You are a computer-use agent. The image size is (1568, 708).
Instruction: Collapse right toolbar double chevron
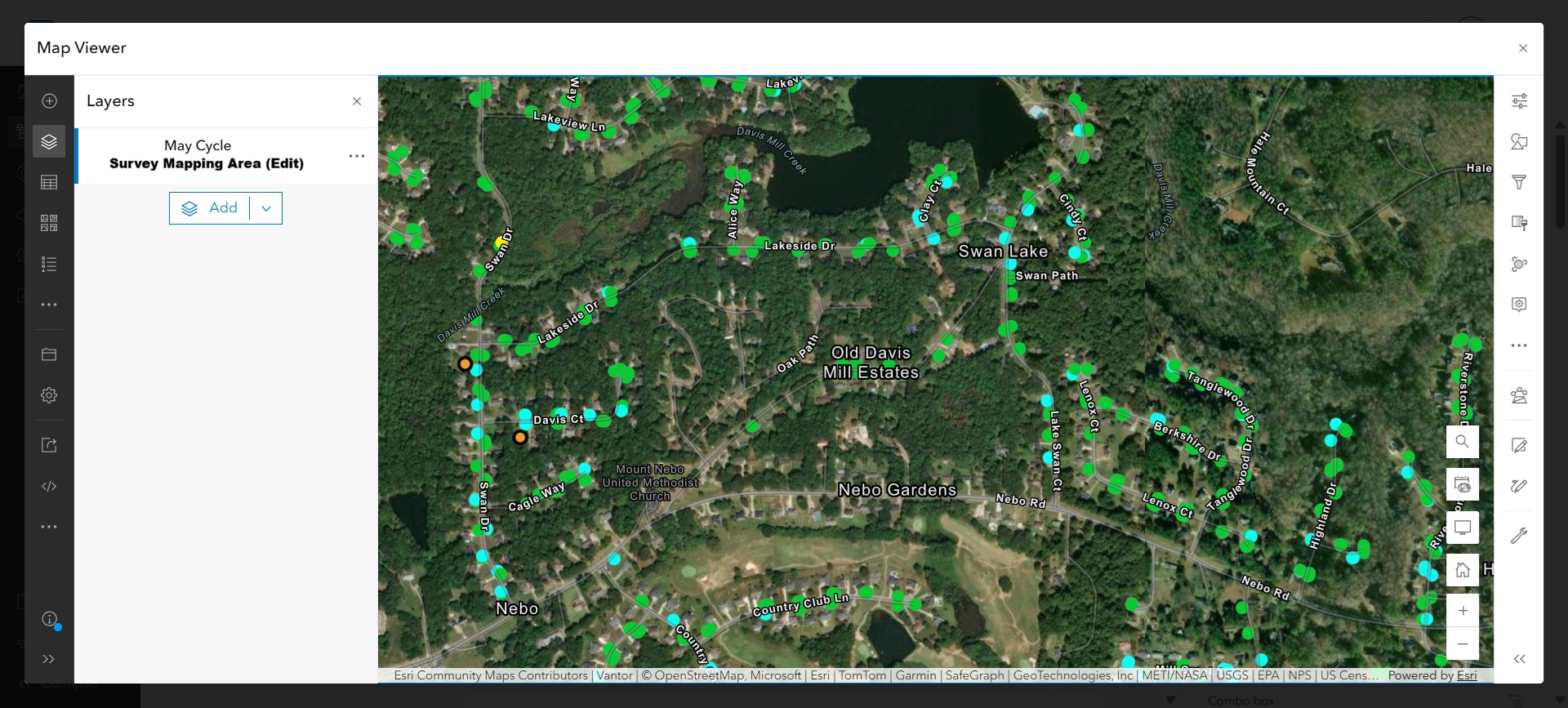pyautogui.click(x=1519, y=659)
